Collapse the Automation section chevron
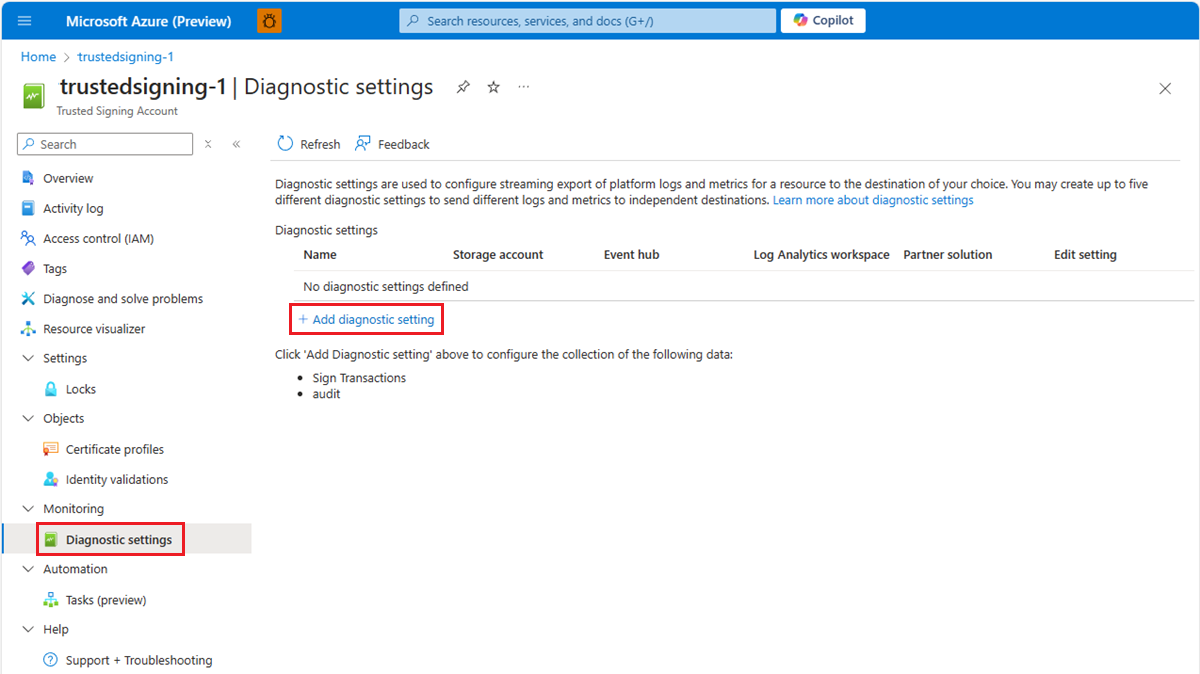Image resolution: width=1200 pixels, height=674 pixels. [28, 568]
